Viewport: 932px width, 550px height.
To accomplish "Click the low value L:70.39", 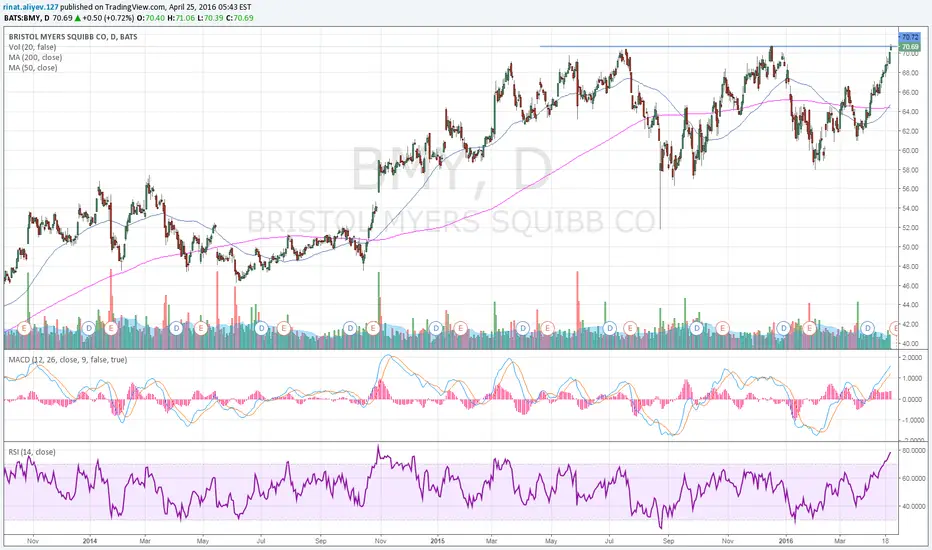I will coord(210,18).
